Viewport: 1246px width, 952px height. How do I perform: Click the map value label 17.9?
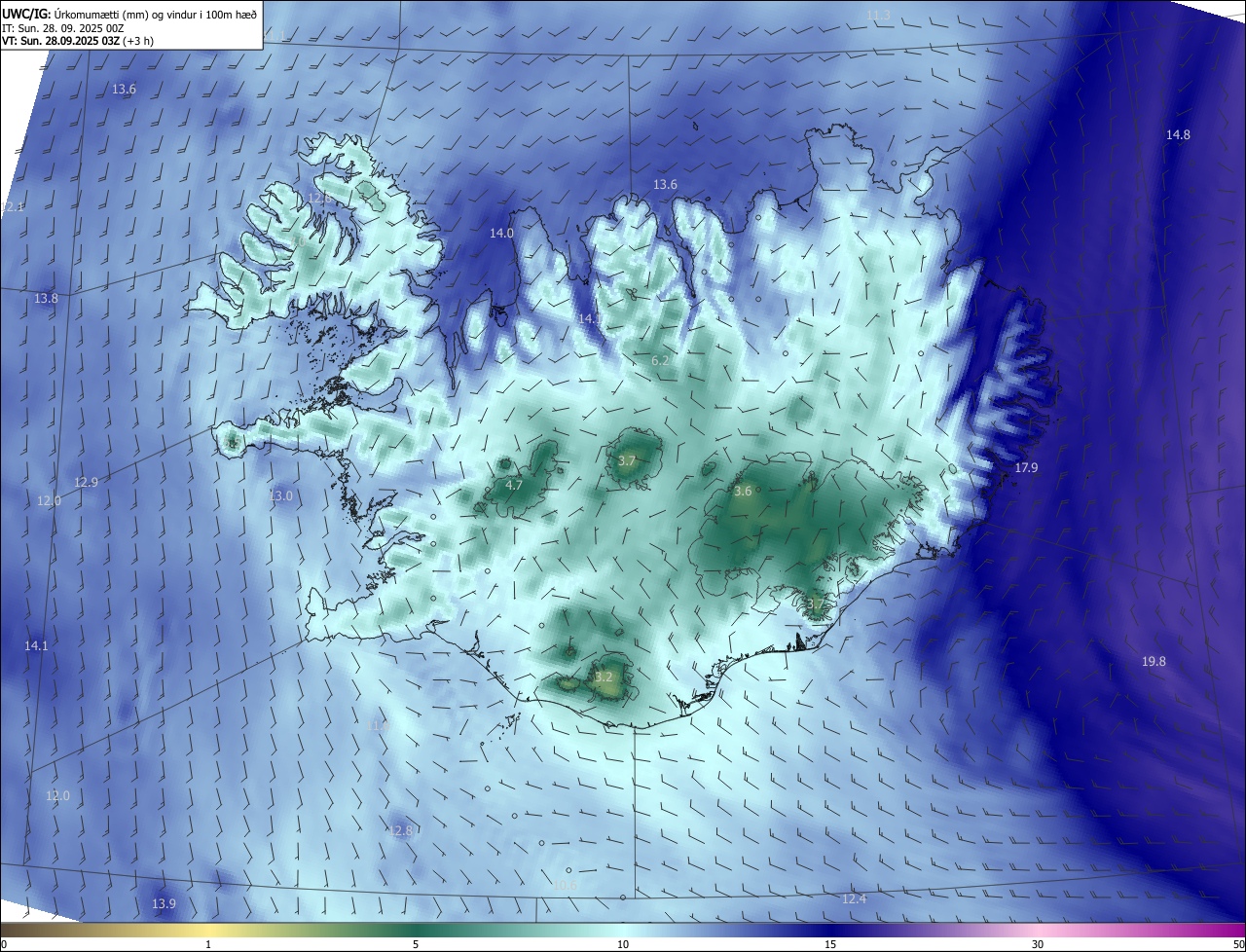tap(1026, 467)
